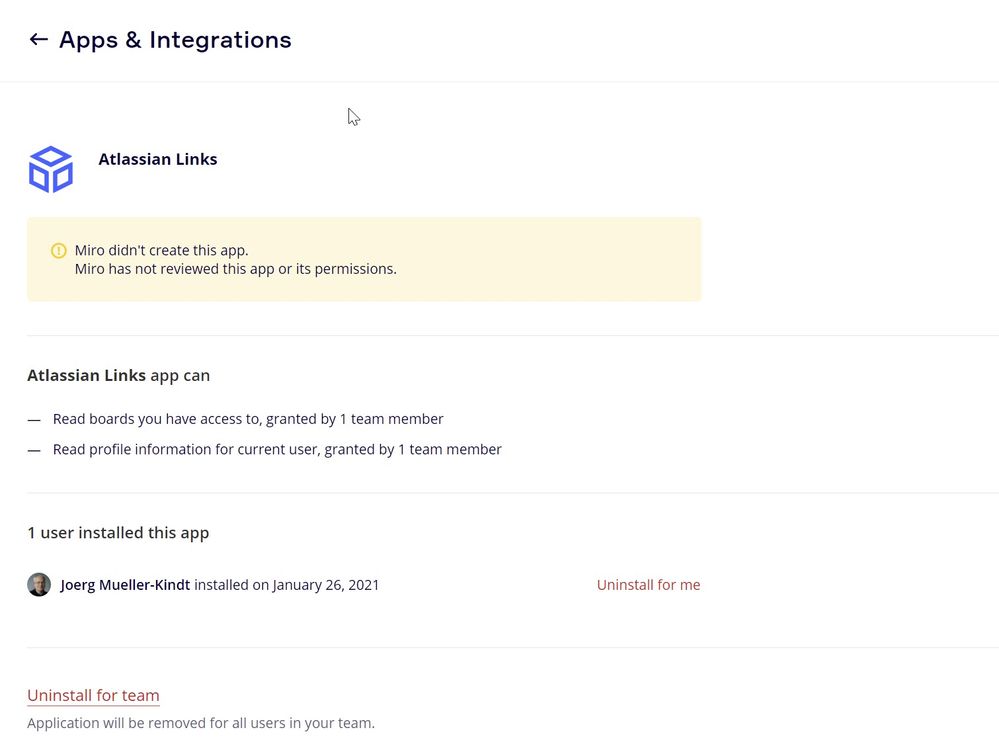Click the 'Read boards you have access to' permission
999x752 pixels.
click(x=248, y=419)
